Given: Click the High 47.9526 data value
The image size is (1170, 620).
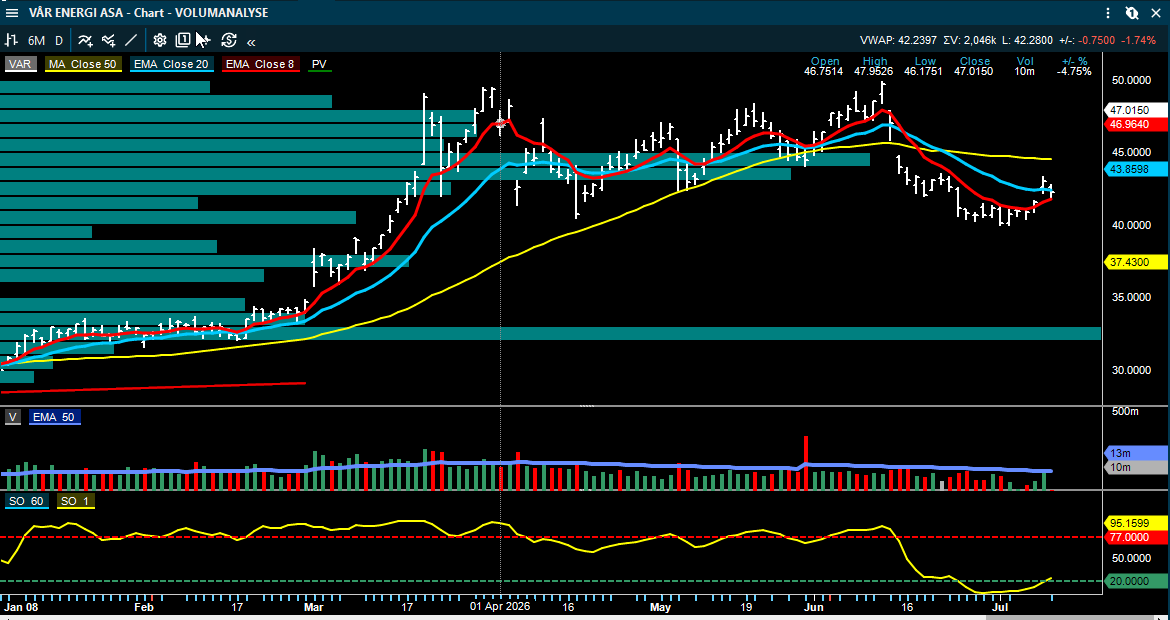Looking at the screenshot, I should click(x=875, y=72).
